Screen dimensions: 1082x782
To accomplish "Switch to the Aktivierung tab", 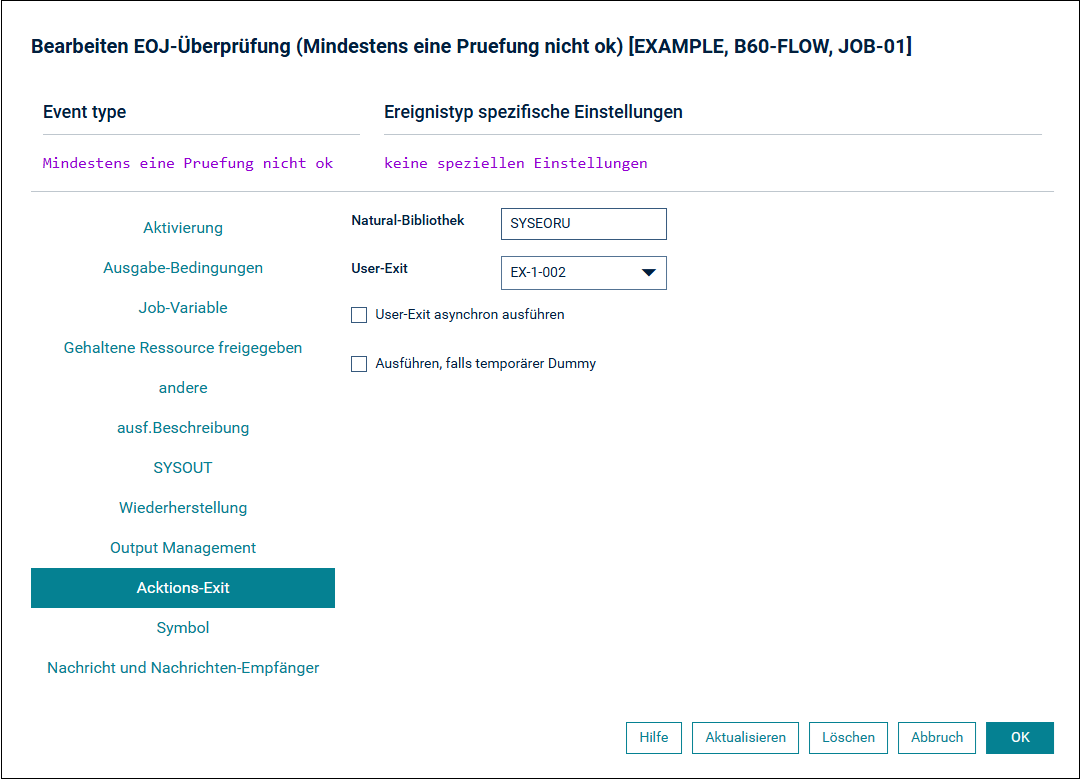I will (183, 228).
